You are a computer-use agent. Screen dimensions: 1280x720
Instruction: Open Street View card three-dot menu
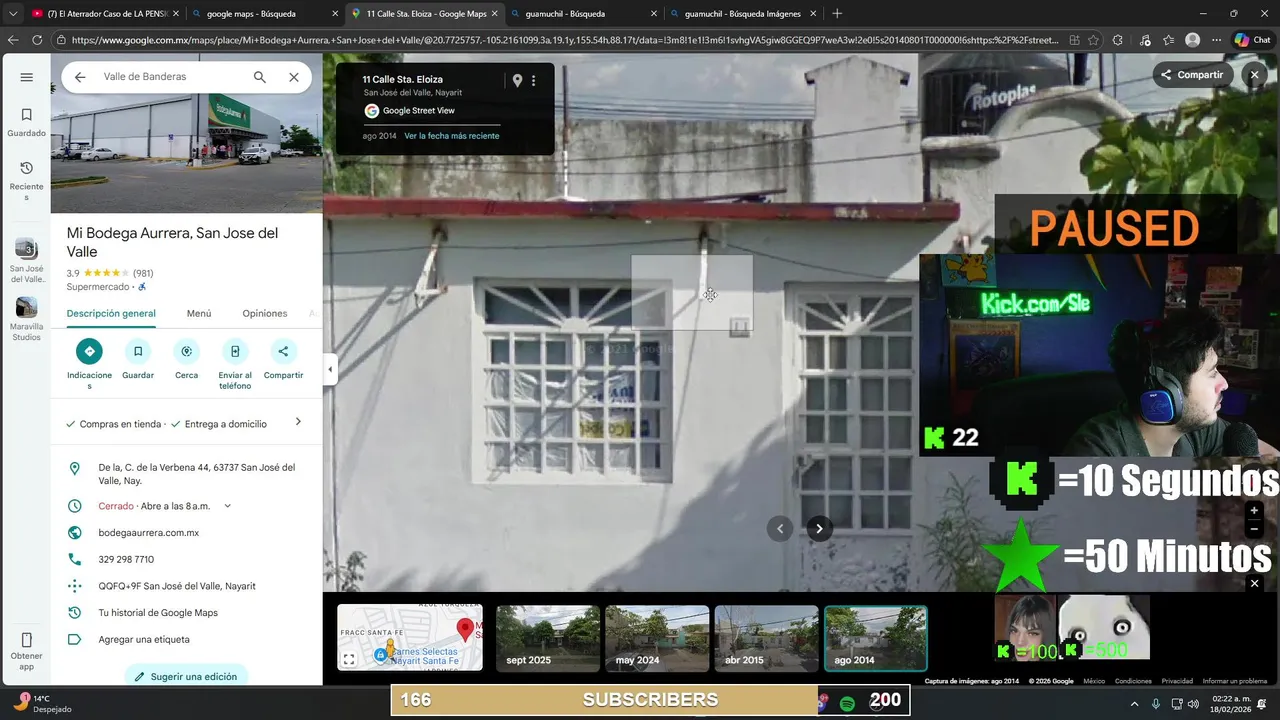[534, 80]
